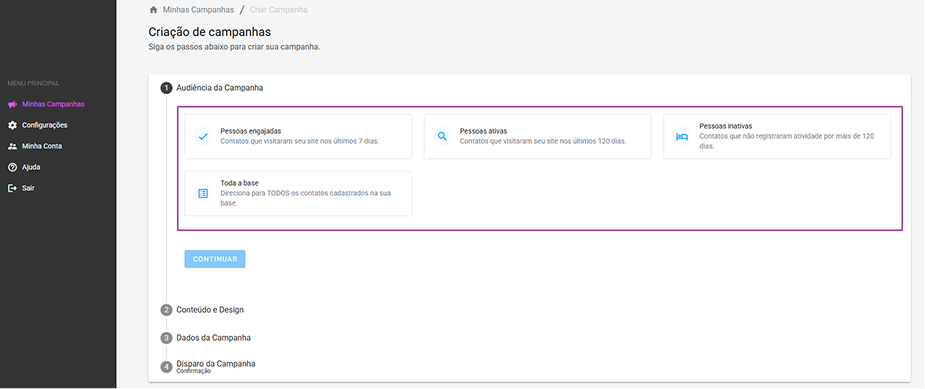
Task: Select Audiência da Campanha step label
Action: click(219, 88)
